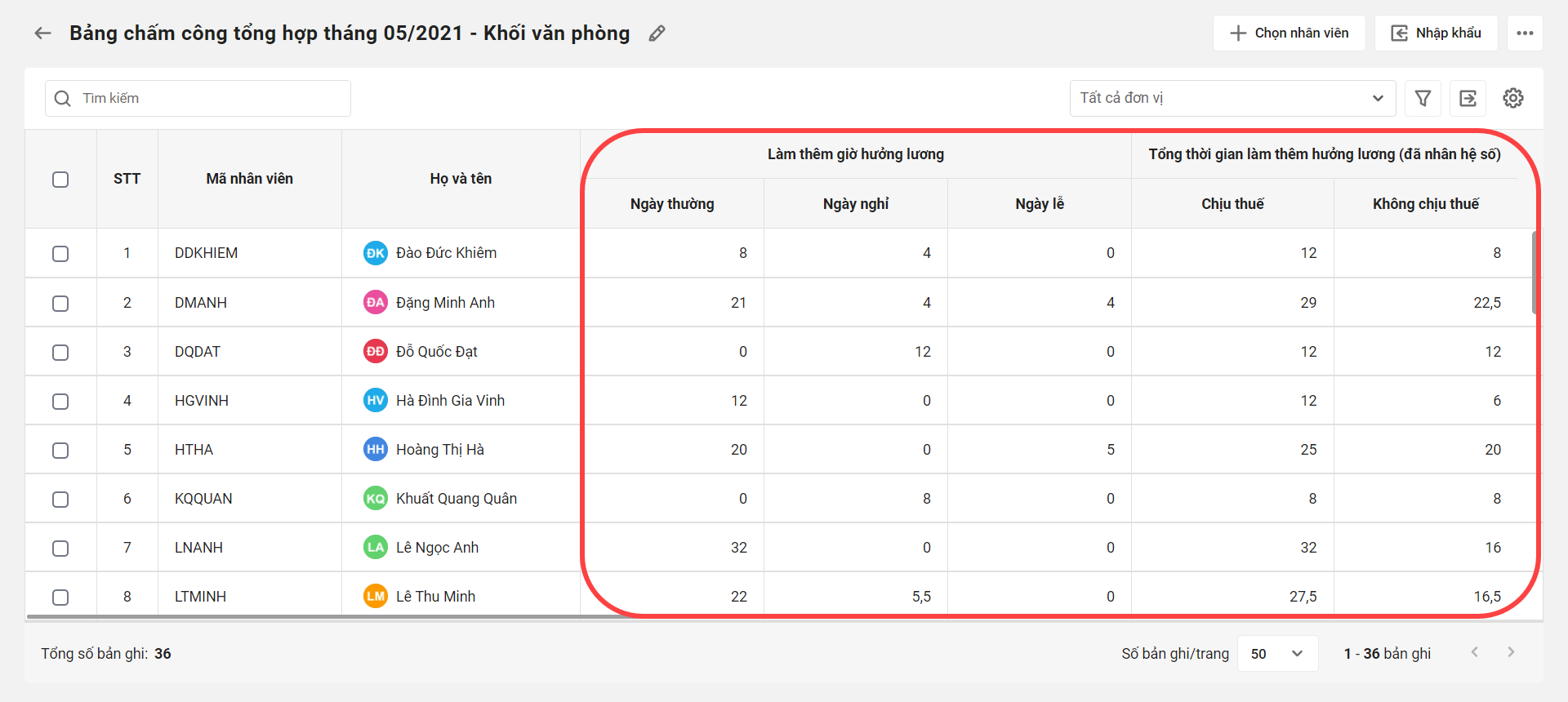Click the Nhập khẩu button
Viewport: 1568px width, 702px height.
1436,33
